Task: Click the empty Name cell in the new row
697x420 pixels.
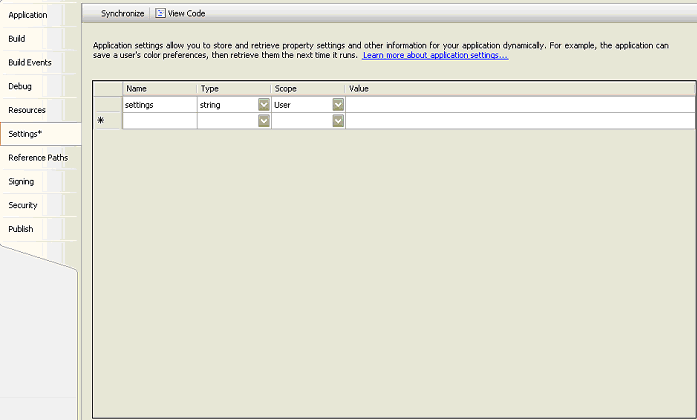Action: [x=160, y=121]
